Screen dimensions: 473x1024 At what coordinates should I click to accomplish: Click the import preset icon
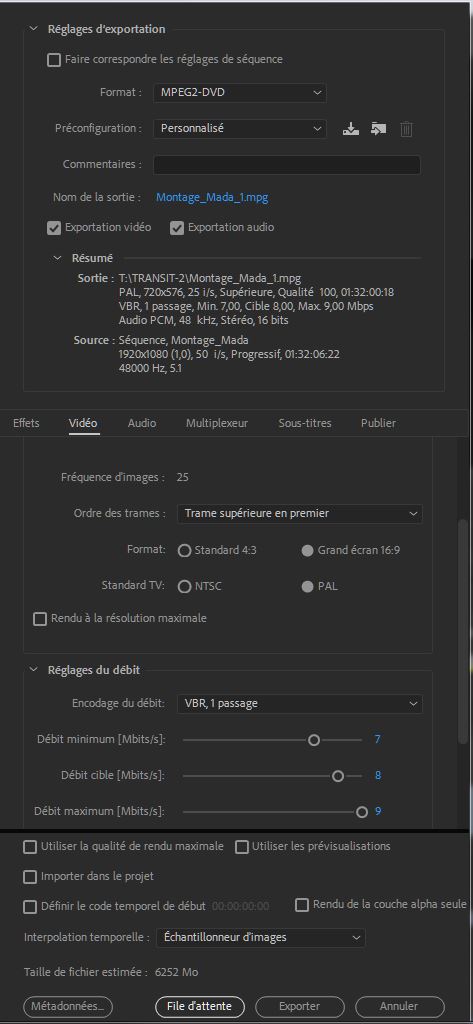tap(378, 129)
